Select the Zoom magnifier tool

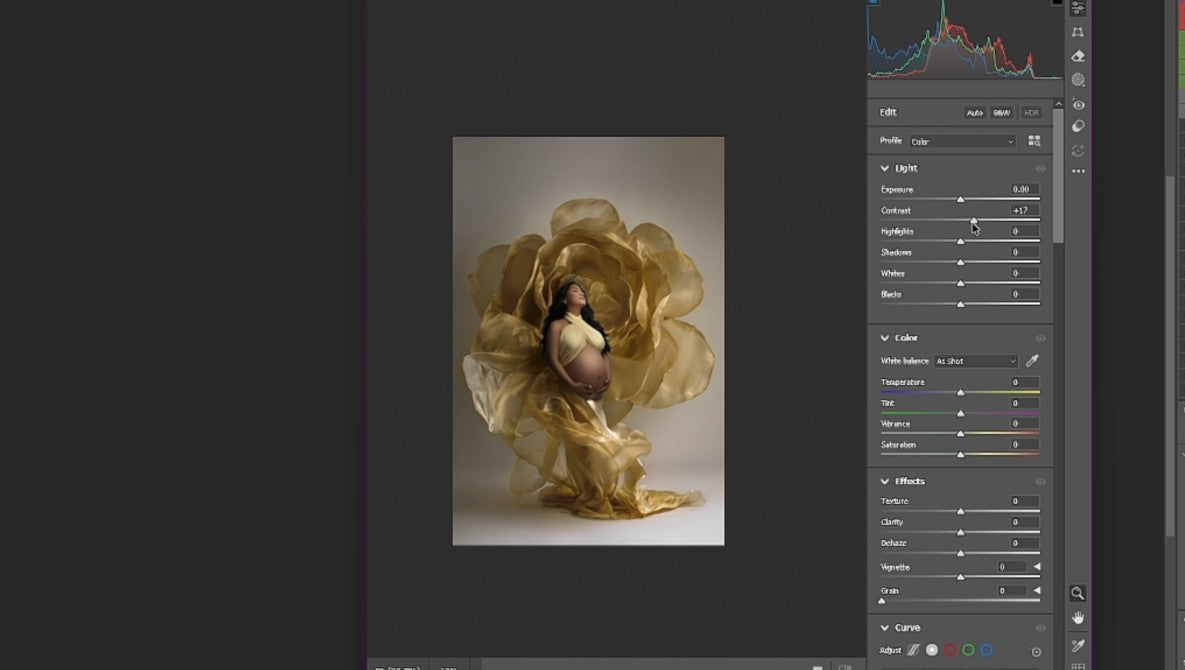tap(1078, 593)
